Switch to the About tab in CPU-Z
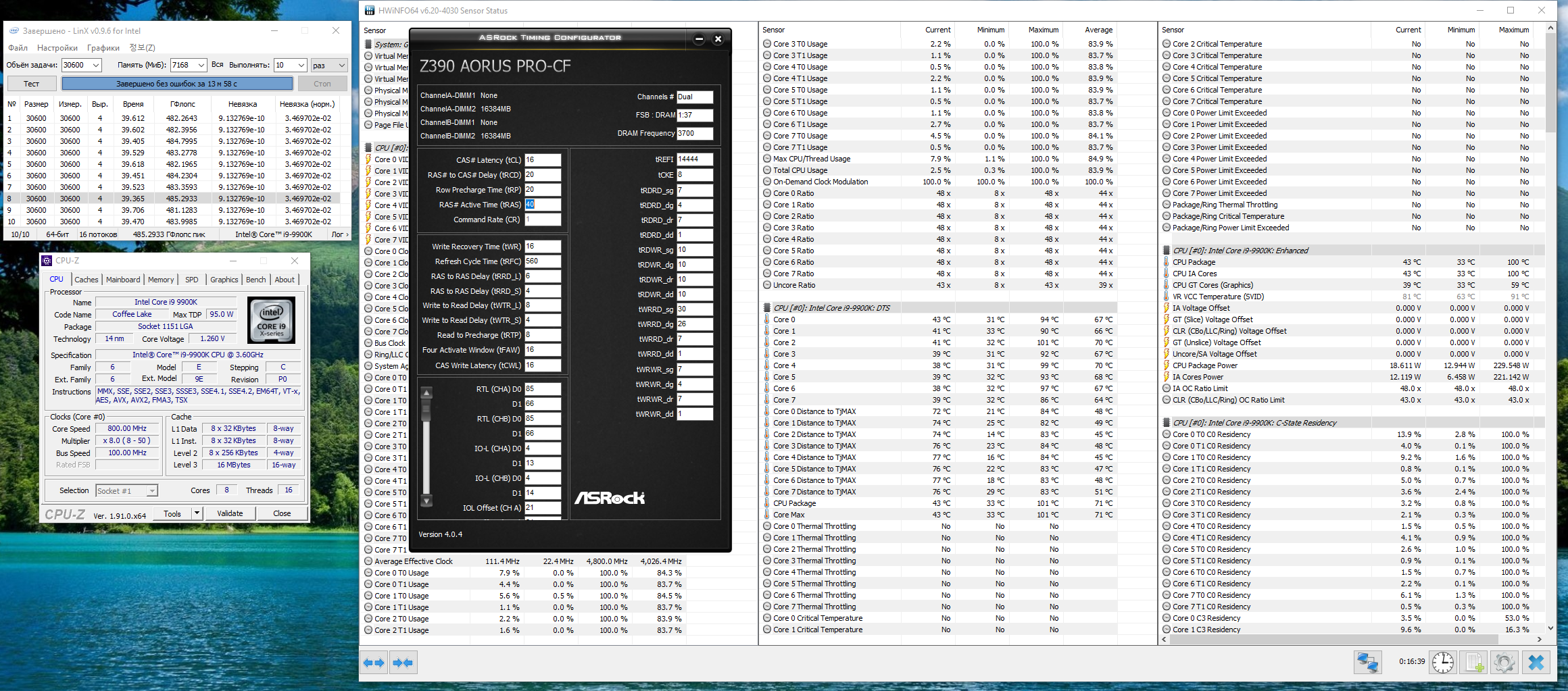1568x691 pixels. point(285,280)
